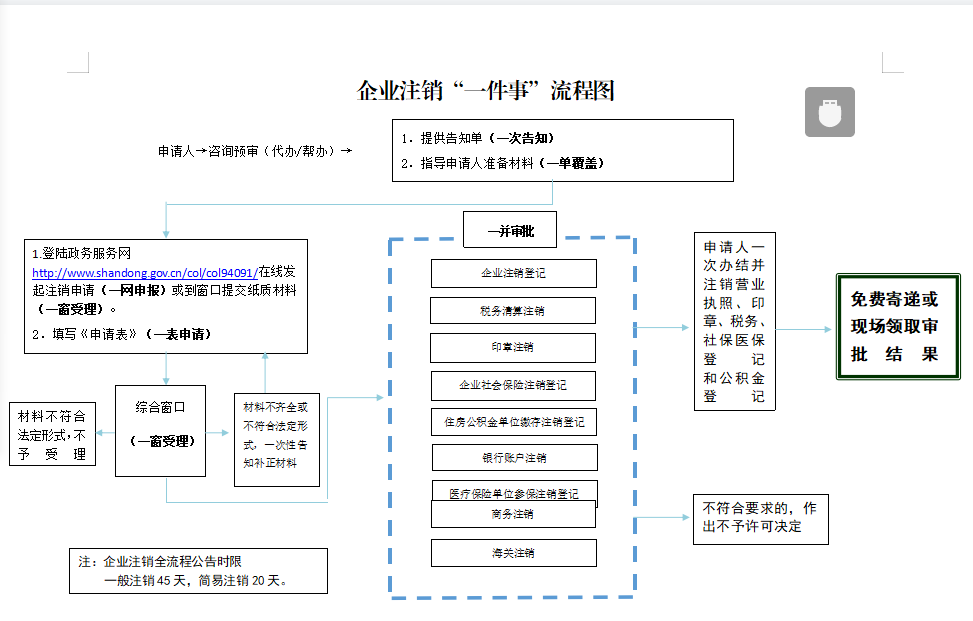This screenshot has width=973, height=621.
Task: Select the 海关注销 box
Action: pyautogui.click(x=513, y=553)
